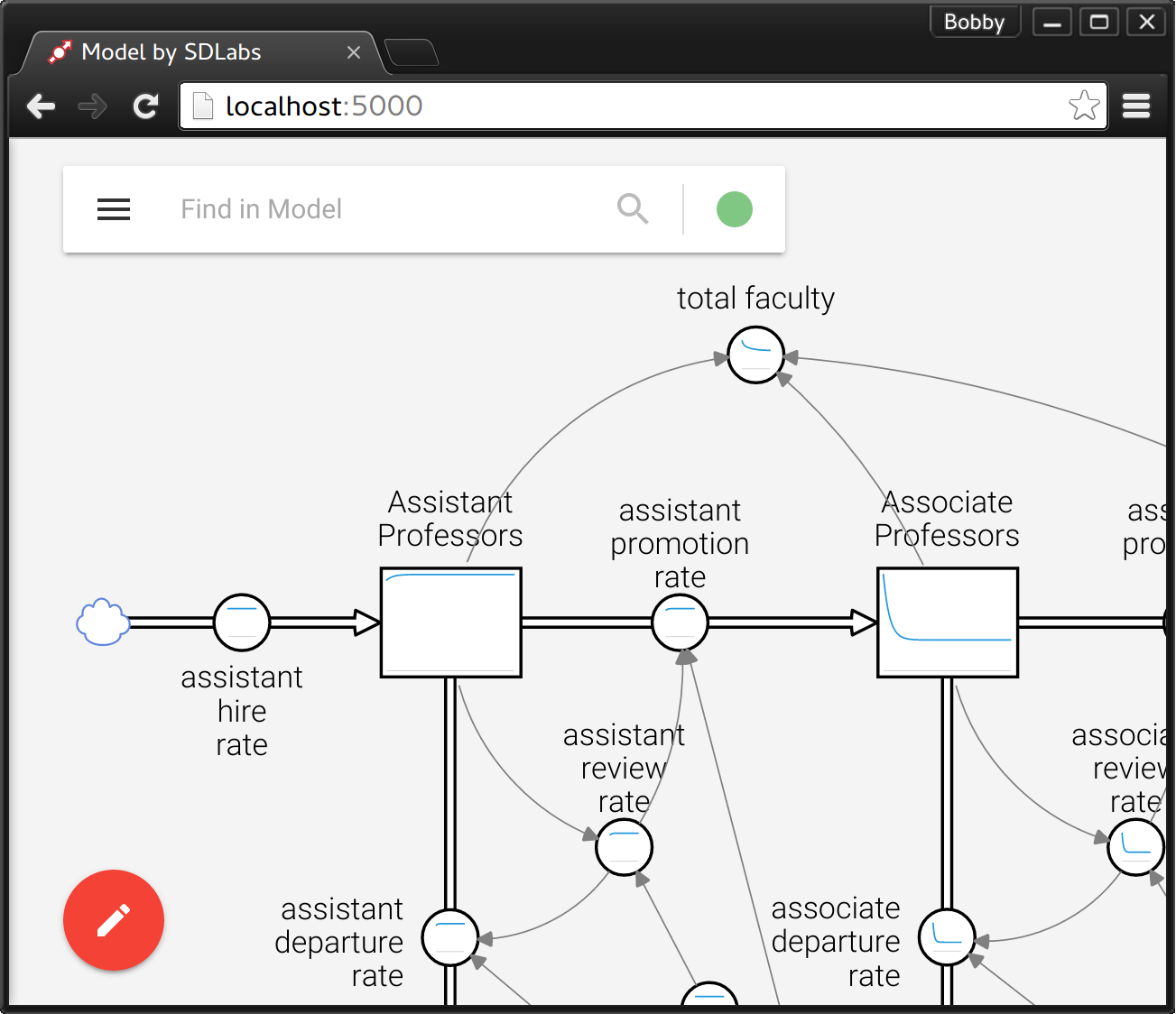Image resolution: width=1176 pixels, height=1014 pixels.
Task: Minimize the browser window
Action: (x=1052, y=22)
